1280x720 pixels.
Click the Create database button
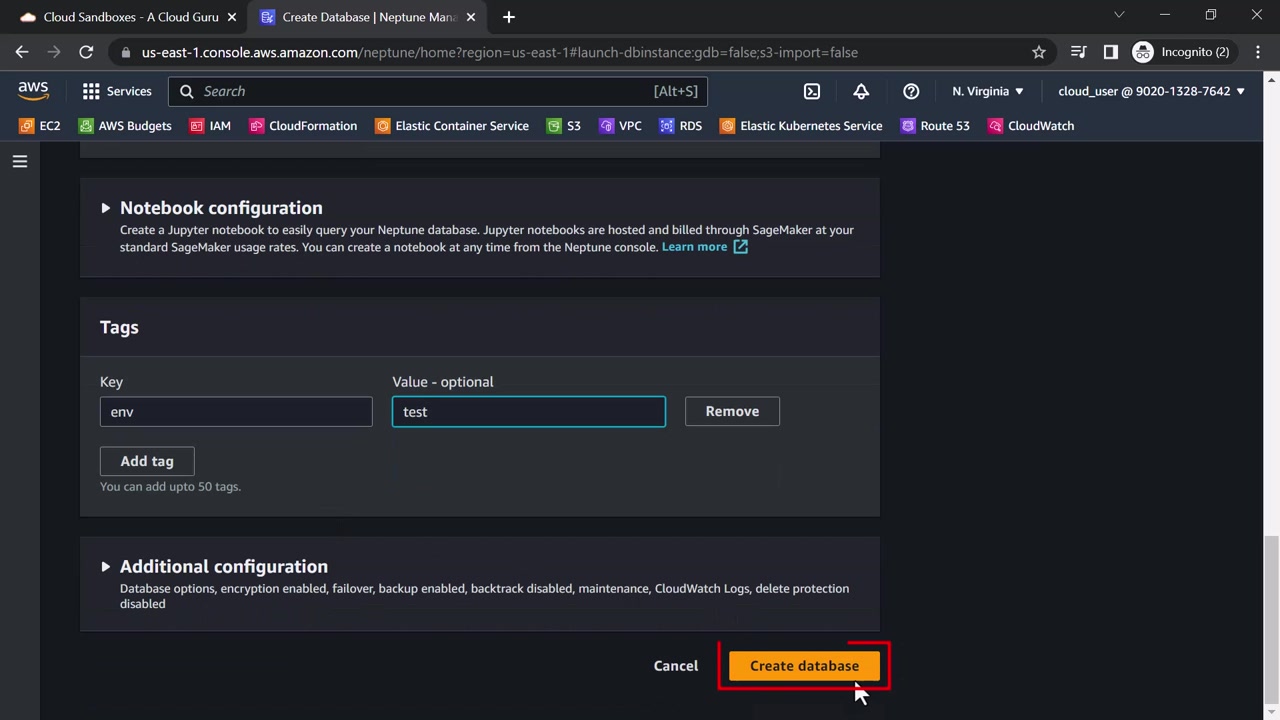pyautogui.click(x=804, y=666)
